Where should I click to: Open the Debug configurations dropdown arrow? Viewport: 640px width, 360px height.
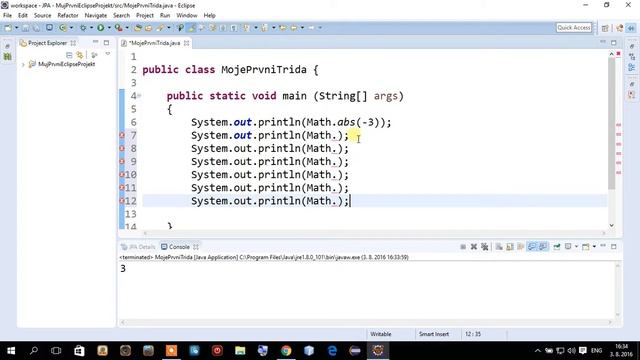(91, 28)
